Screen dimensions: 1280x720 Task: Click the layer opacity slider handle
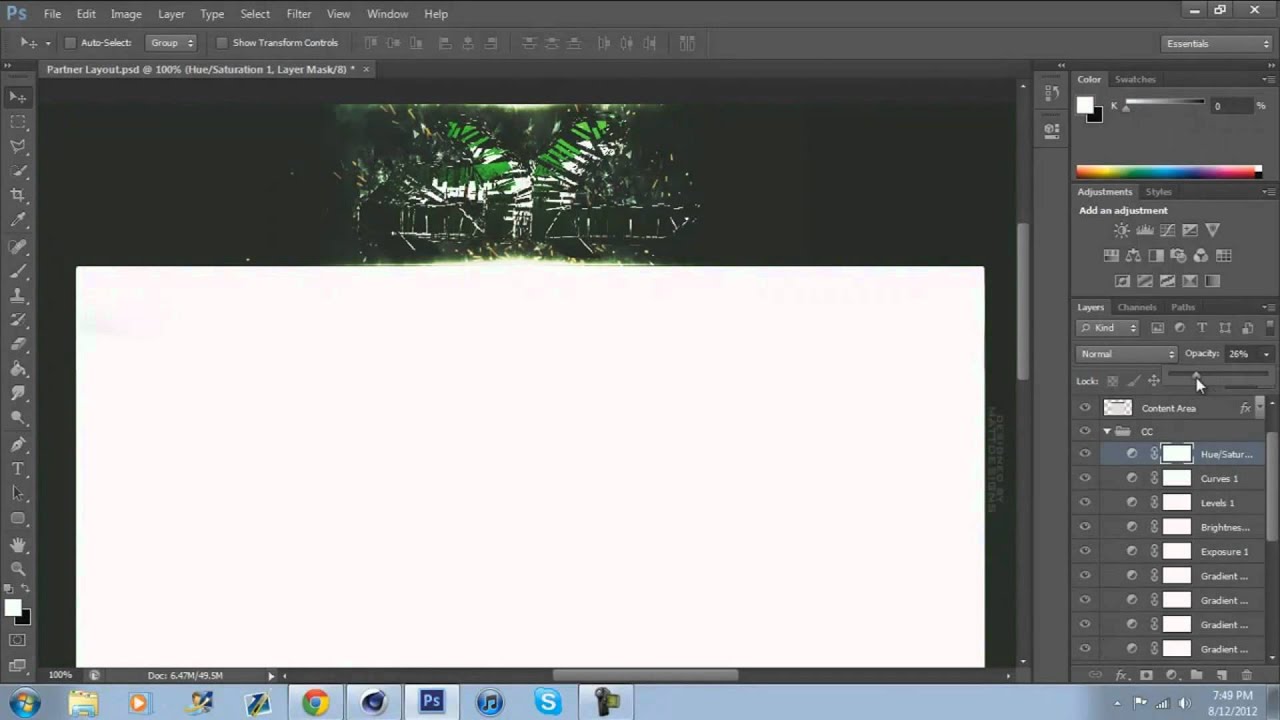[1197, 374]
